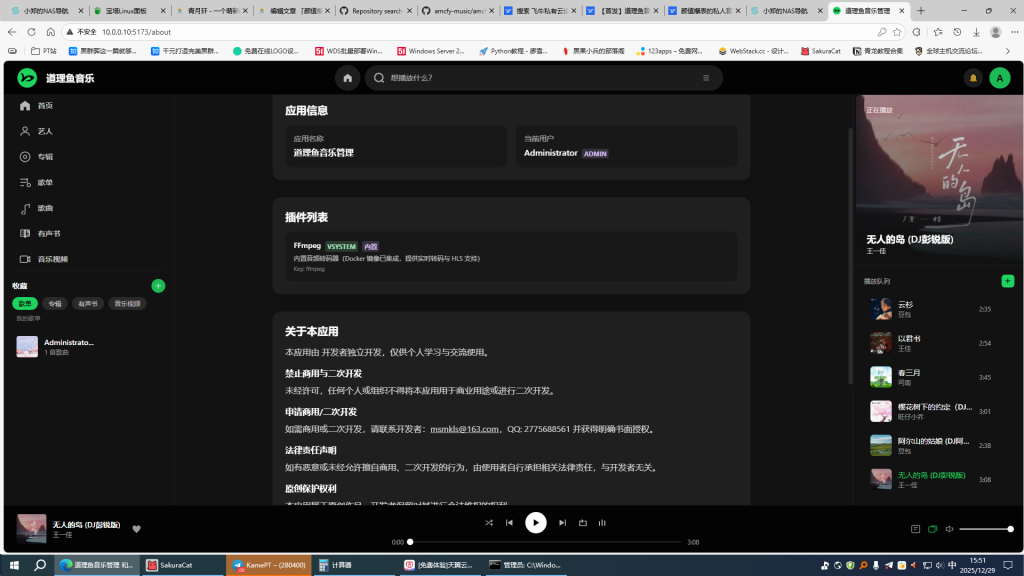Image resolution: width=1024 pixels, height=576 pixels.
Task: Click the msmkls@163.com email link
Action: point(464,429)
